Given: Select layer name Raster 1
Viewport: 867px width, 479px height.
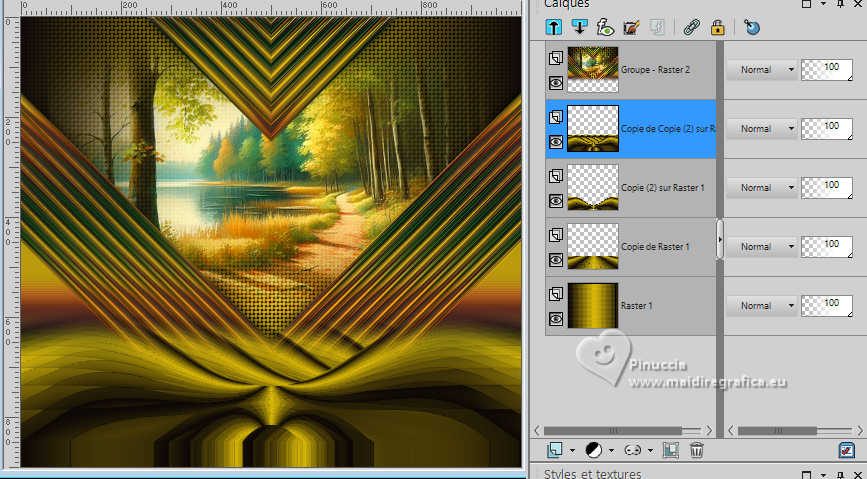Looking at the screenshot, I should [636, 305].
